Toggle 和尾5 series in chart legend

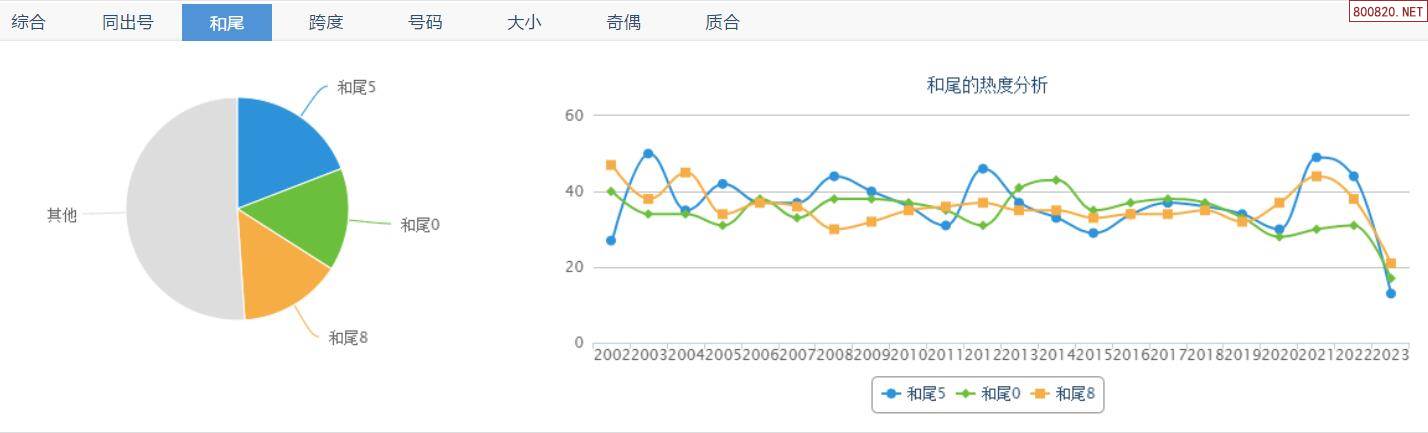914,394
